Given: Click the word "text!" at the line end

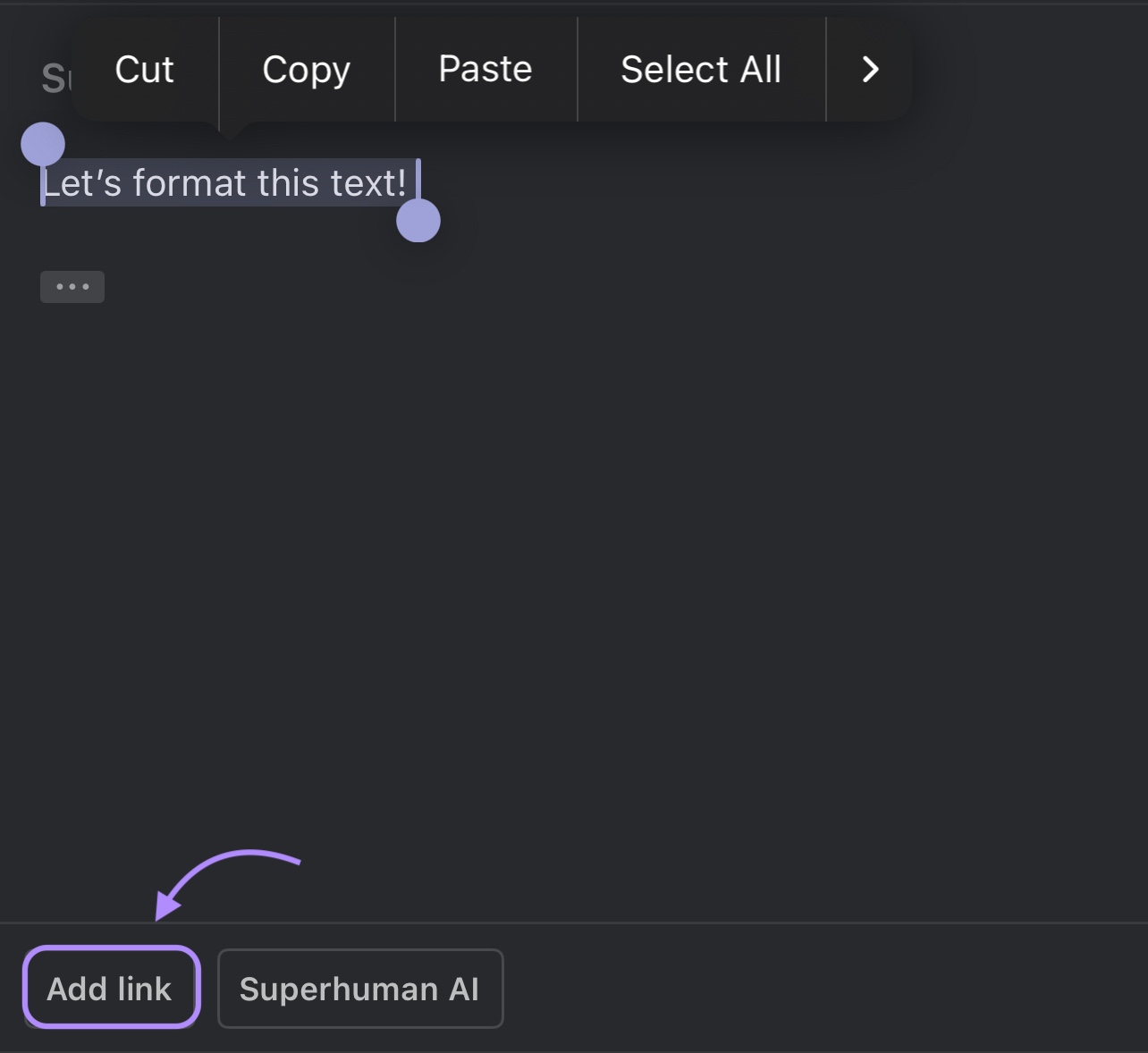Looking at the screenshot, I should click(x=368, y=183).
